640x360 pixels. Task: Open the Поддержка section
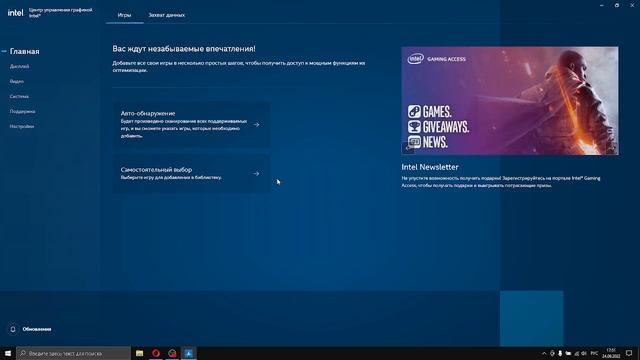coord(22,111)
